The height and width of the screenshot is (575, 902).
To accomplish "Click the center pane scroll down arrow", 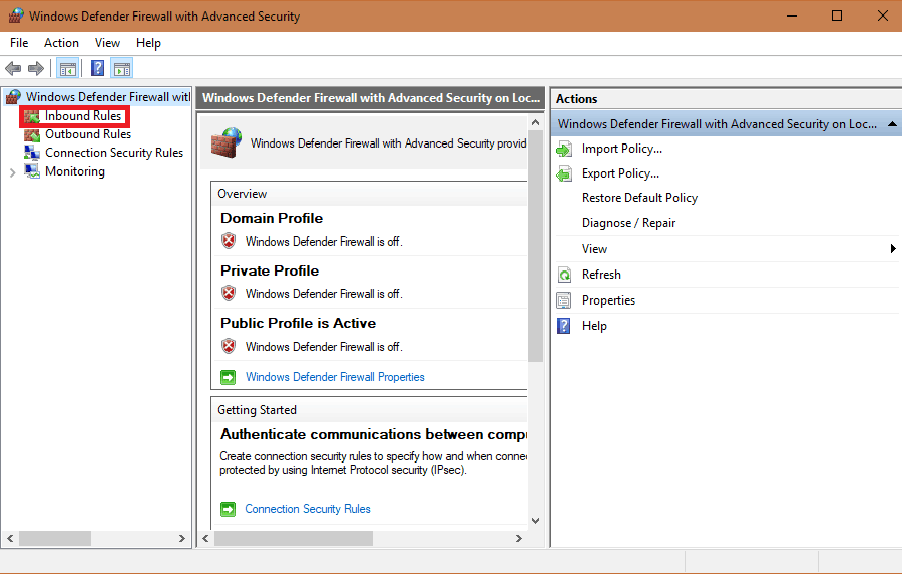I will (536, 521).
